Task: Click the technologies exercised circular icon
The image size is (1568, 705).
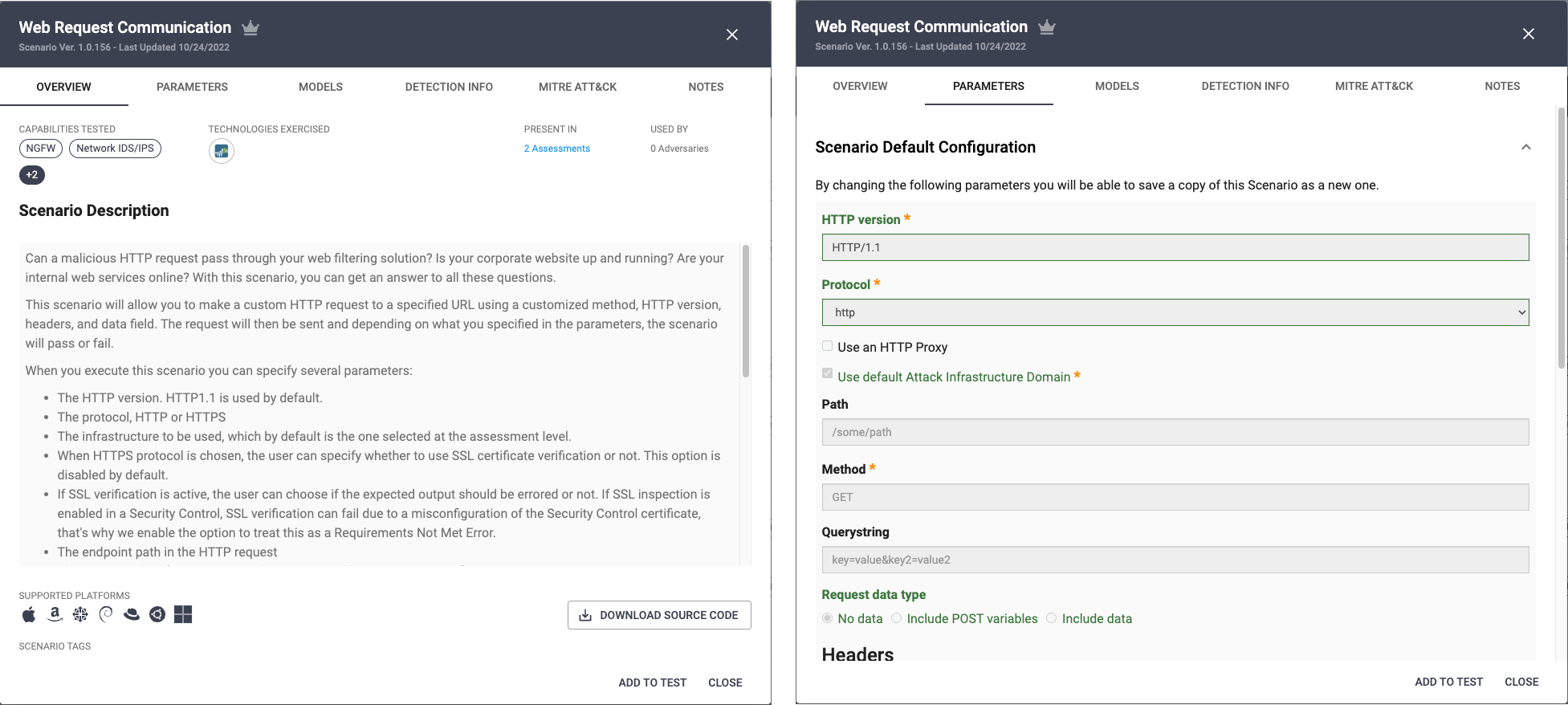Action: (222, 151)
